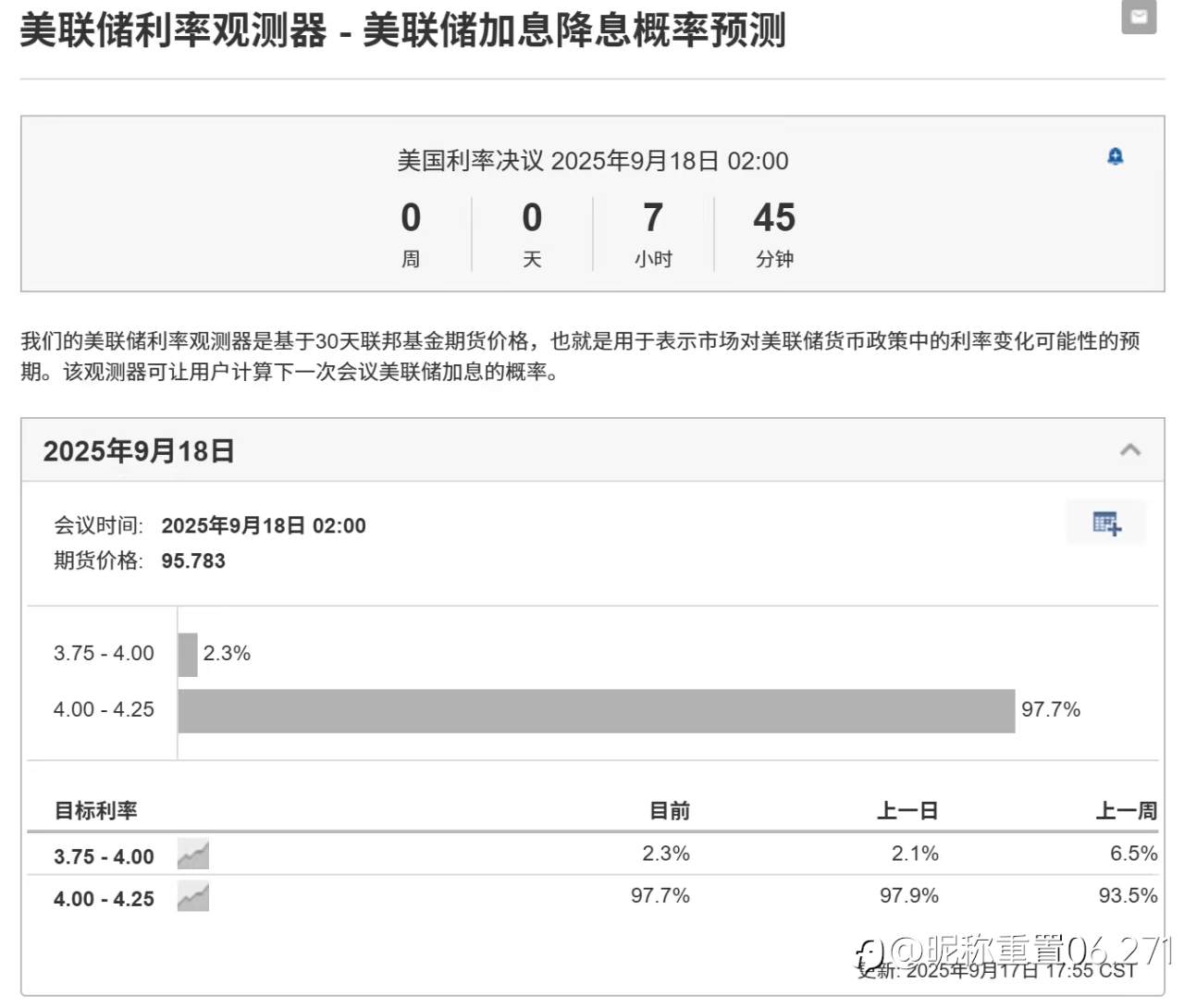
Task: Click the 6.5% value under 上一周
Action: pos(1133,854)
